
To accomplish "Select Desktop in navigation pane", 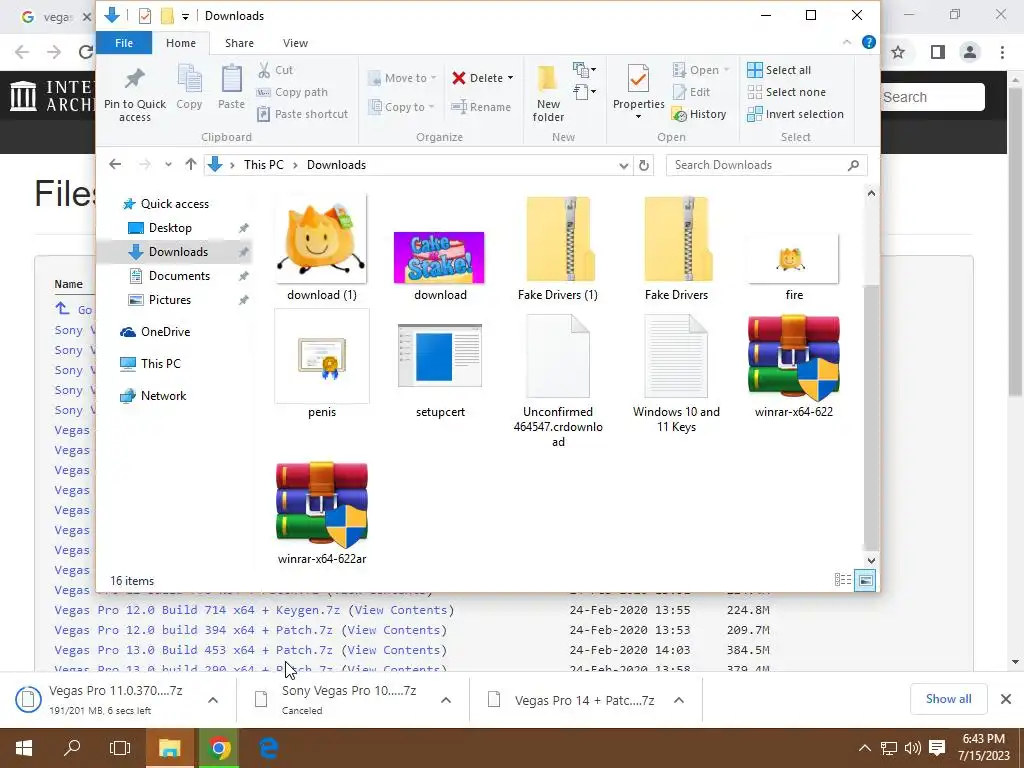I will coord(170,228).
